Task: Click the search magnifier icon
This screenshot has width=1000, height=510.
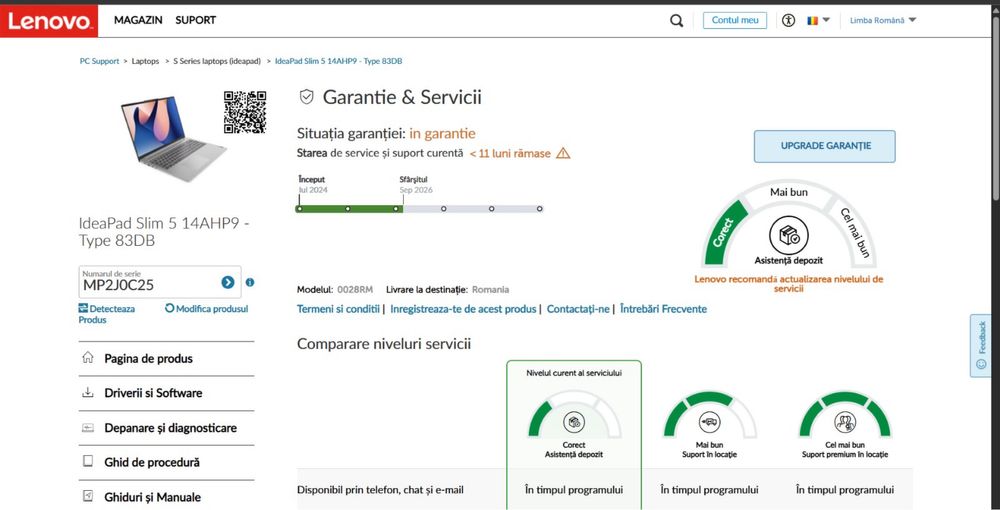Action: click(x=676, y=20)
